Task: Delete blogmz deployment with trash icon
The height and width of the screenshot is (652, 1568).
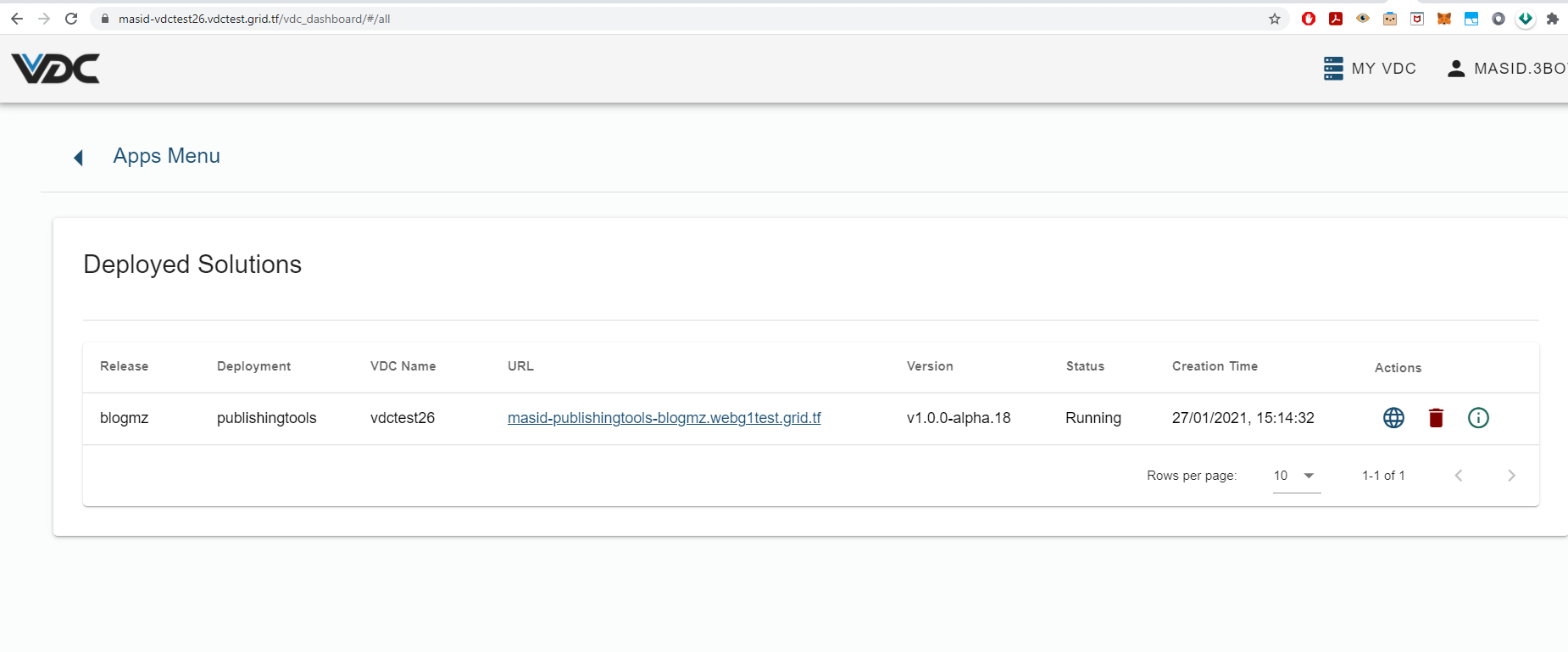Action: coord(1436,418)
